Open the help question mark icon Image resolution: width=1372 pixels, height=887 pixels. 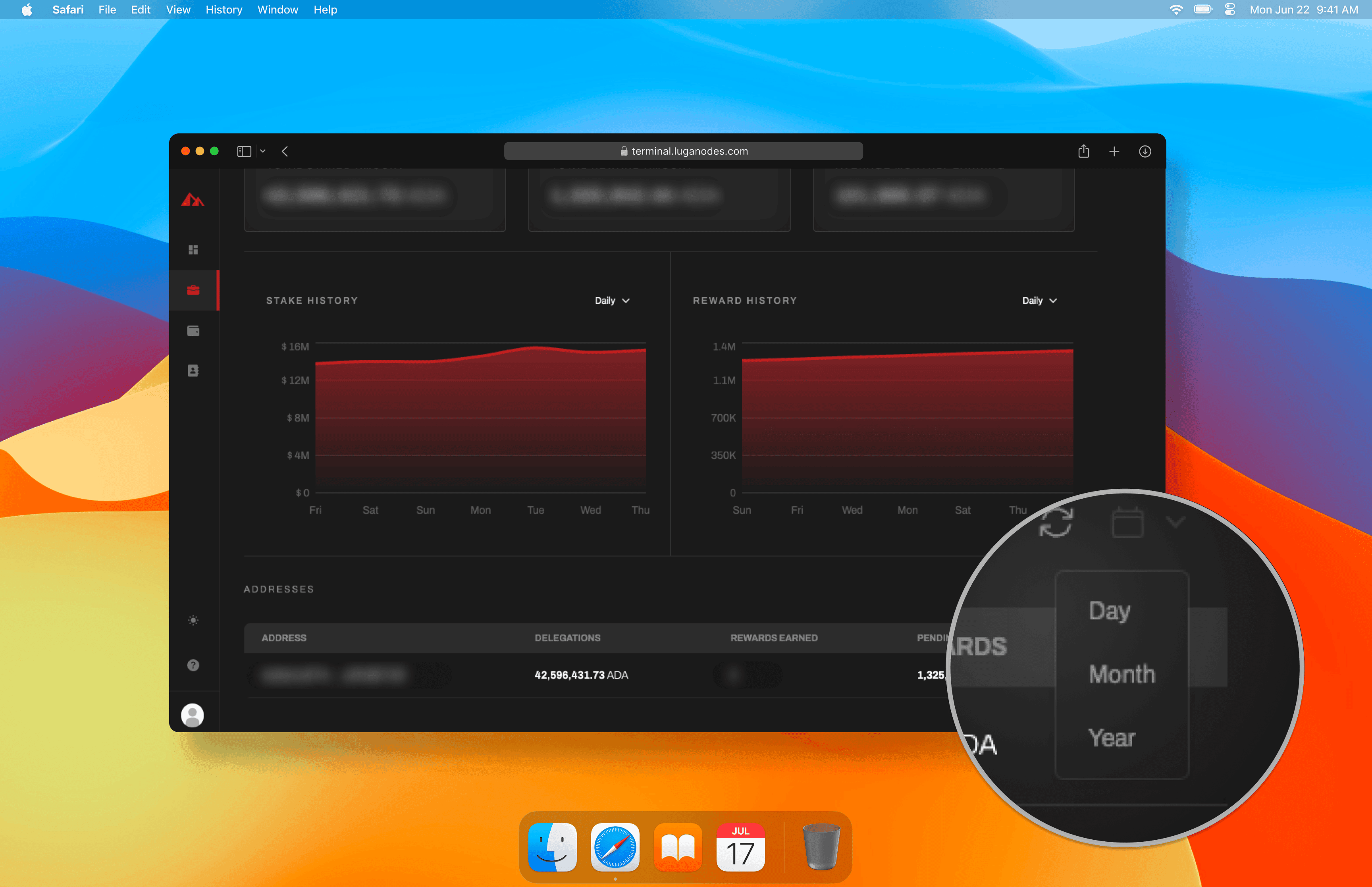pyautogui.click(x=193, y=665)
